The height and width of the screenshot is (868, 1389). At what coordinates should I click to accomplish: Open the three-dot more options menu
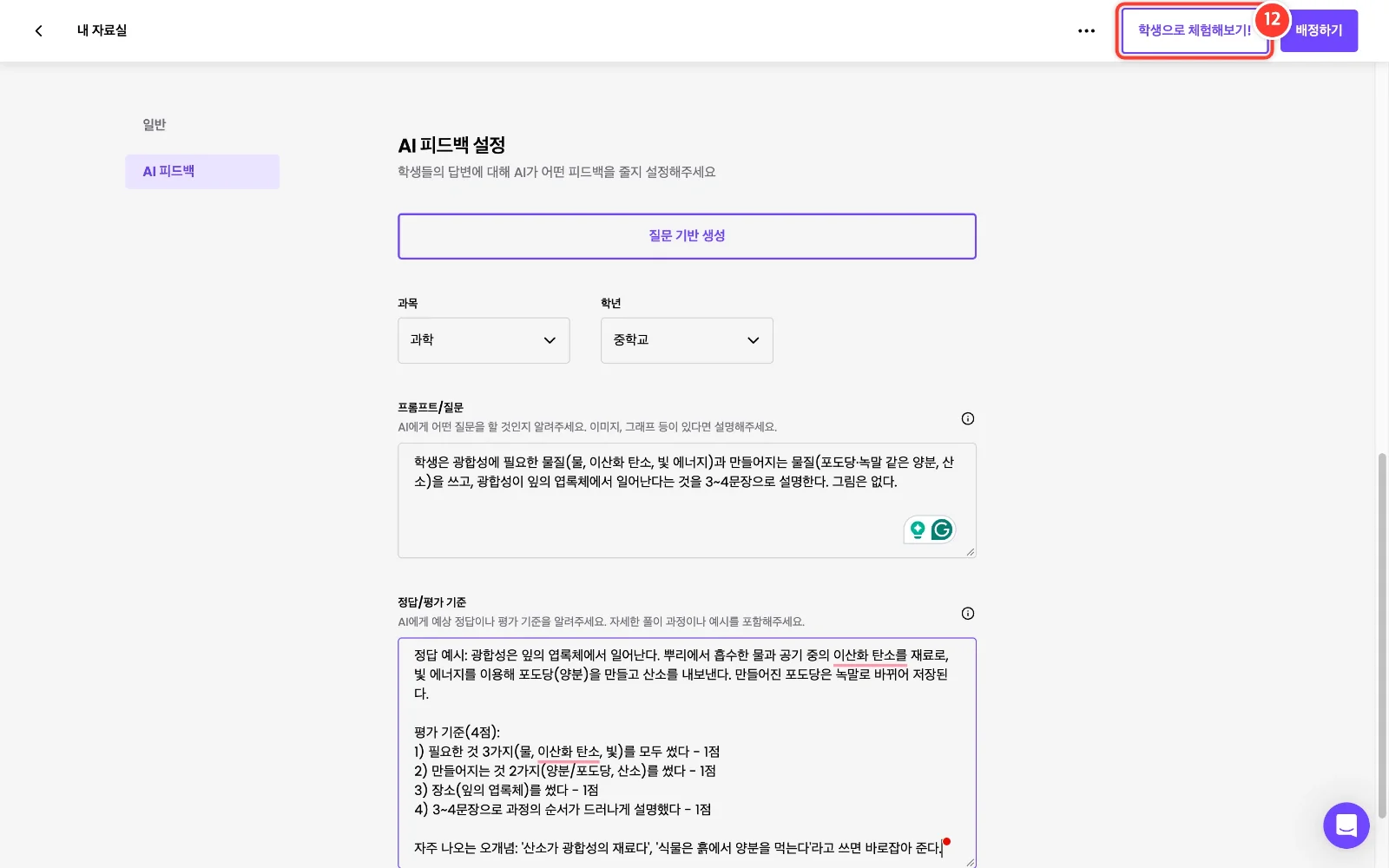coord(1086,30)
